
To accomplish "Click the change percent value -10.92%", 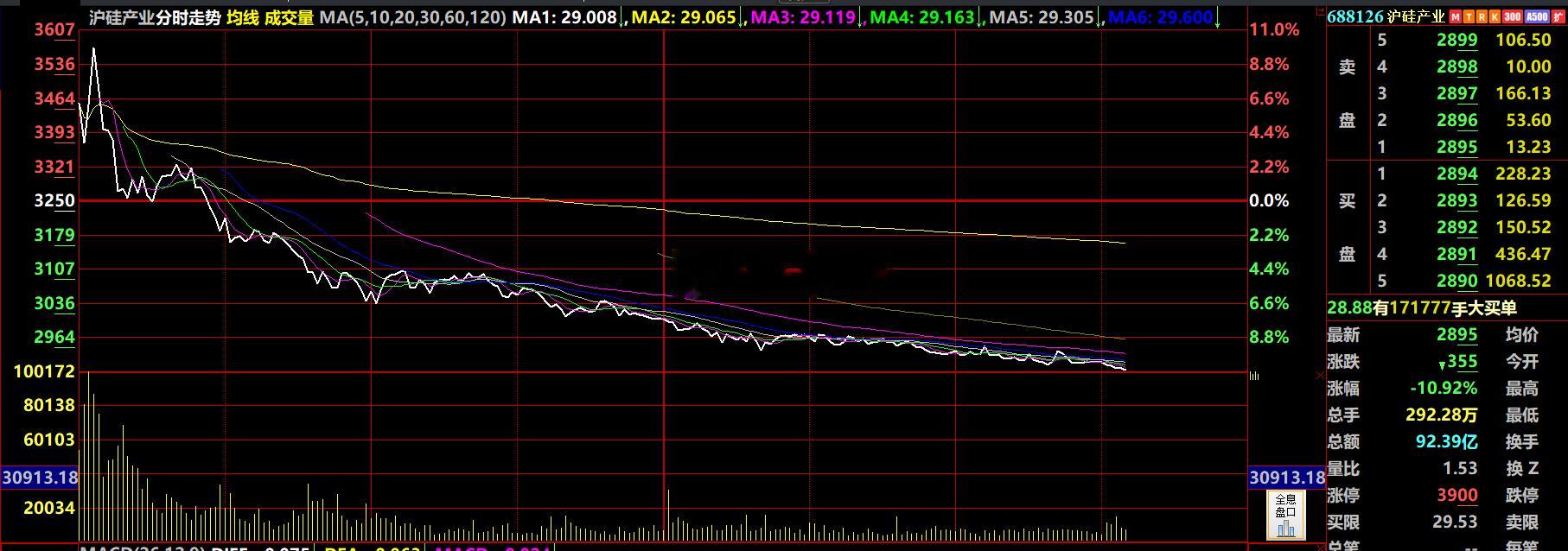I will [x=1444, y=388].
